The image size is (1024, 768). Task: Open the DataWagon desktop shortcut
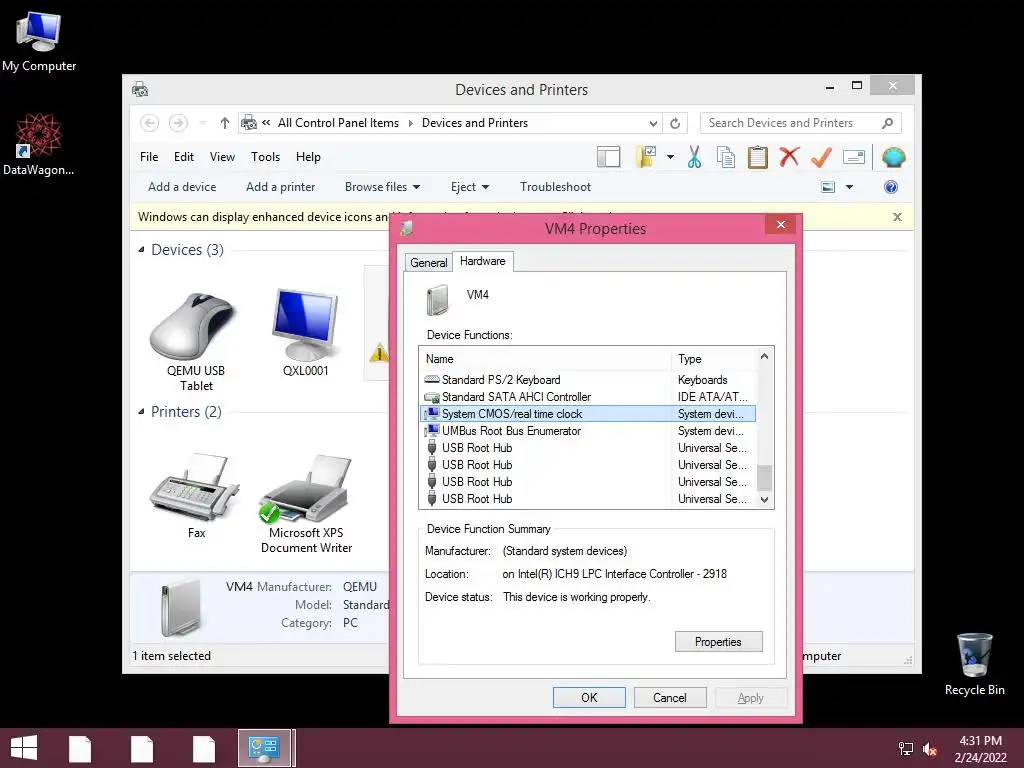(39, 144)
